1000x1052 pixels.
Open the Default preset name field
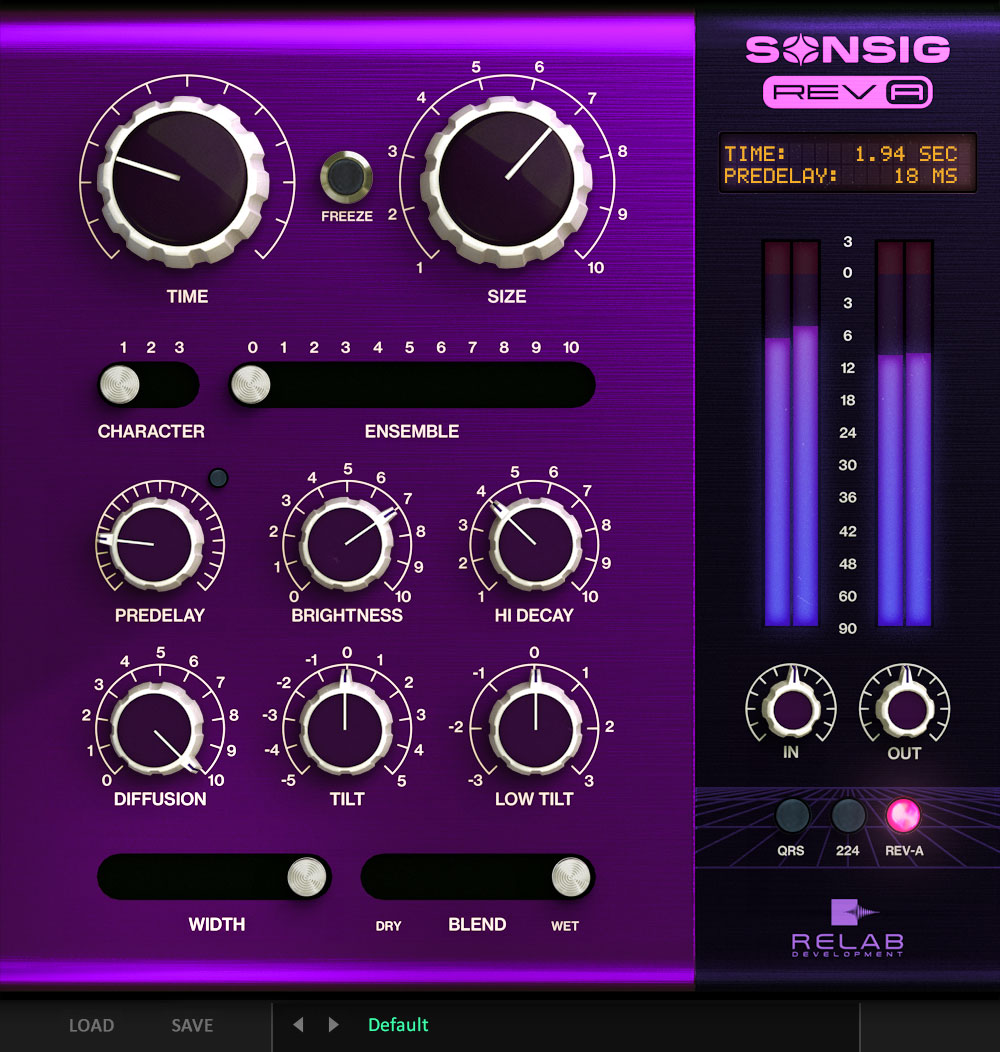click(398, 1025)
